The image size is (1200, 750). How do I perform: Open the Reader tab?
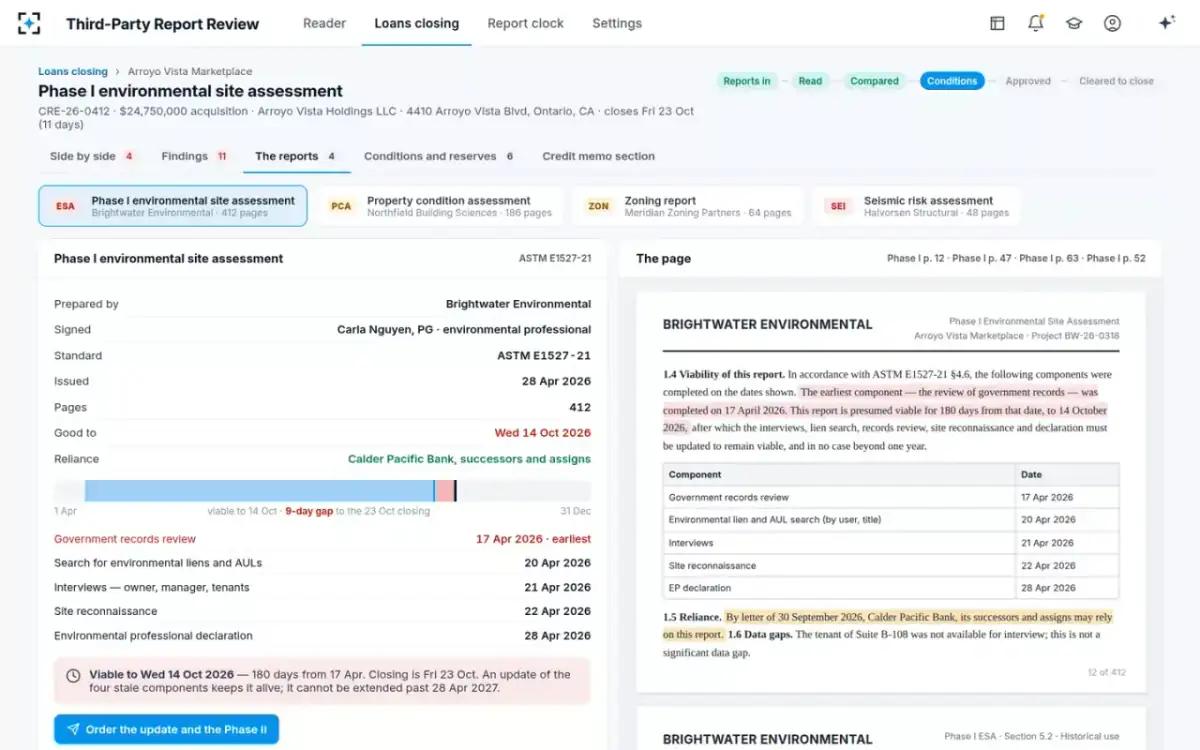324,23
